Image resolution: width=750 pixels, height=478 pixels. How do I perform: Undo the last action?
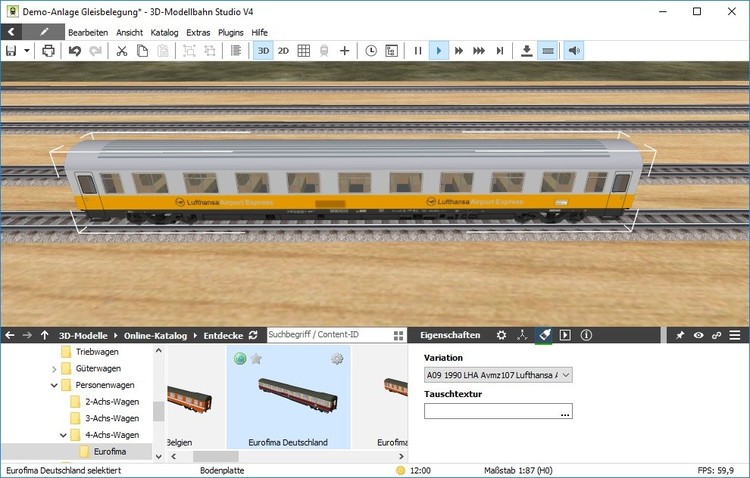coord(75,51)
